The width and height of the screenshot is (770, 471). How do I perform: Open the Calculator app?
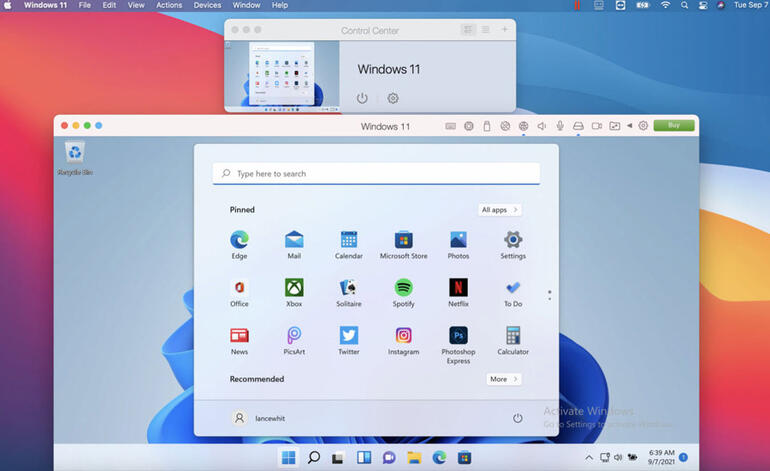click(x=513, y=340)
